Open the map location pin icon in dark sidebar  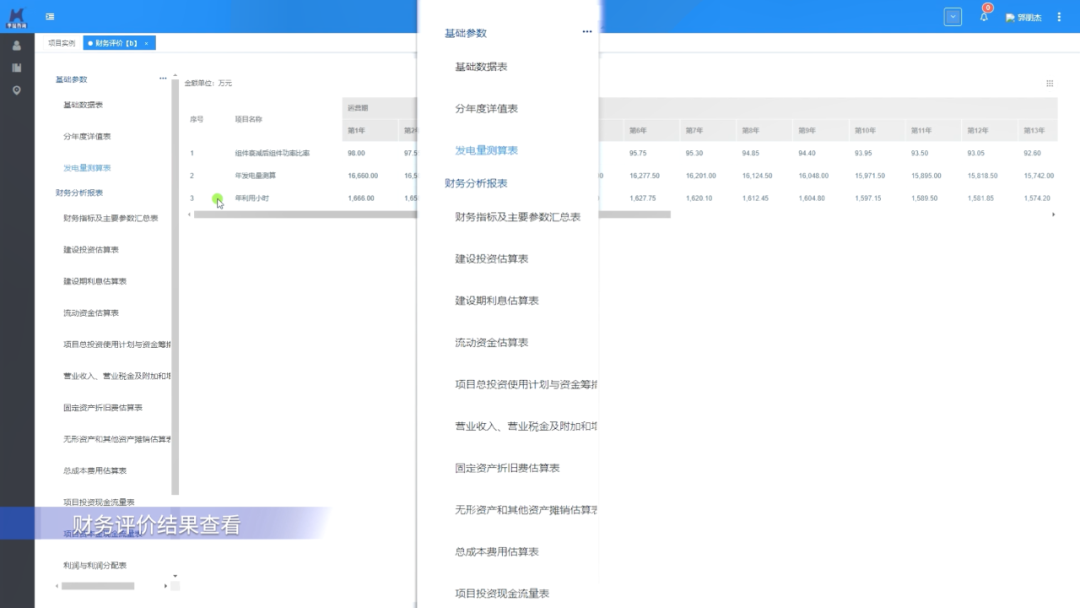[x=17, y=90]
